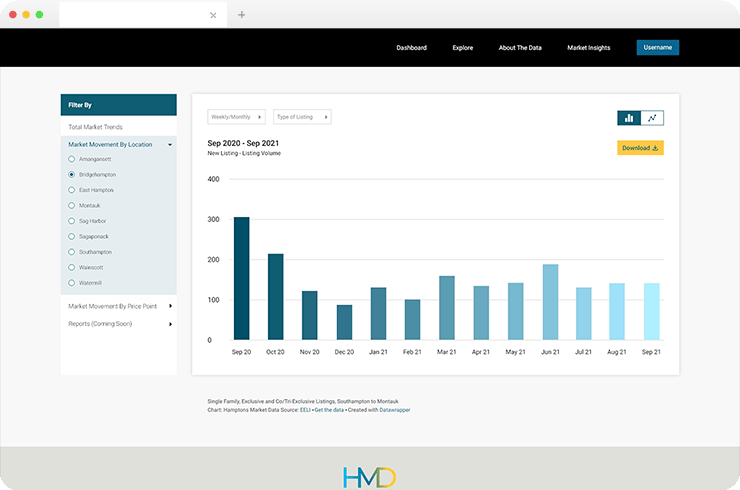Switch to line chart view icon
This screenshot has width=740, height=490.
click(652, 118)
